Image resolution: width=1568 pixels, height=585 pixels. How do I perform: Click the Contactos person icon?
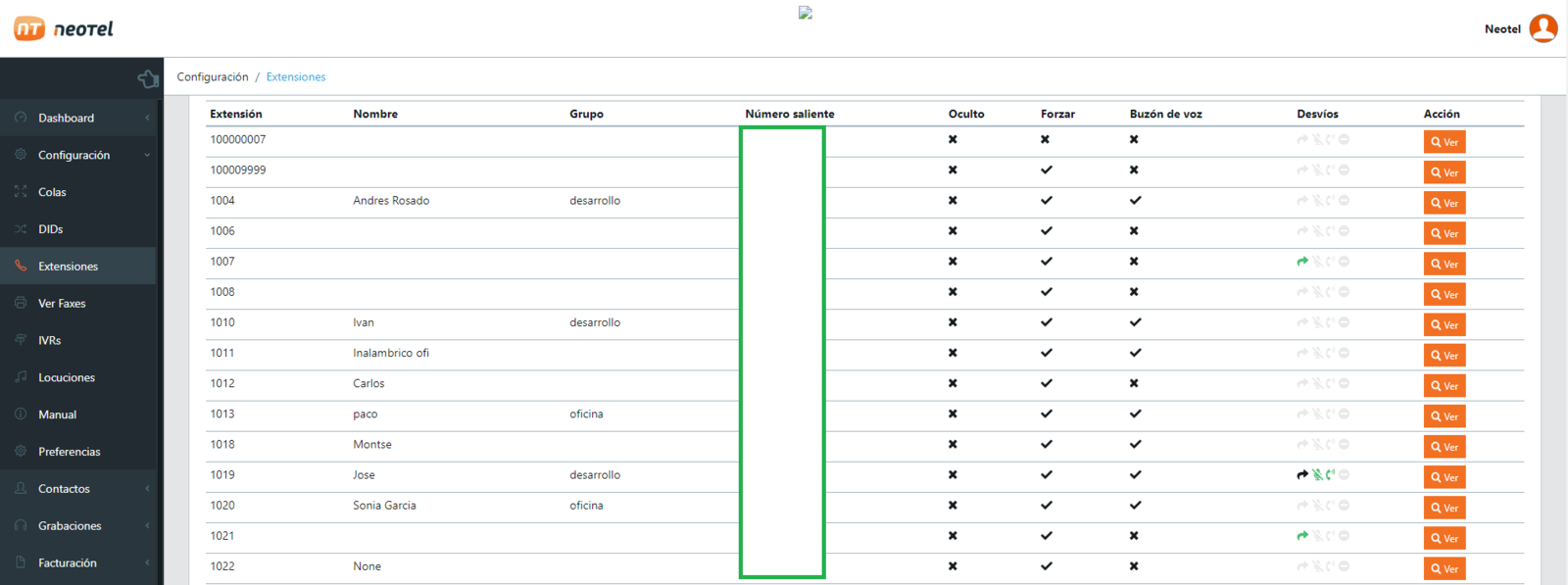pyautogui.click(x=21, y=489)
